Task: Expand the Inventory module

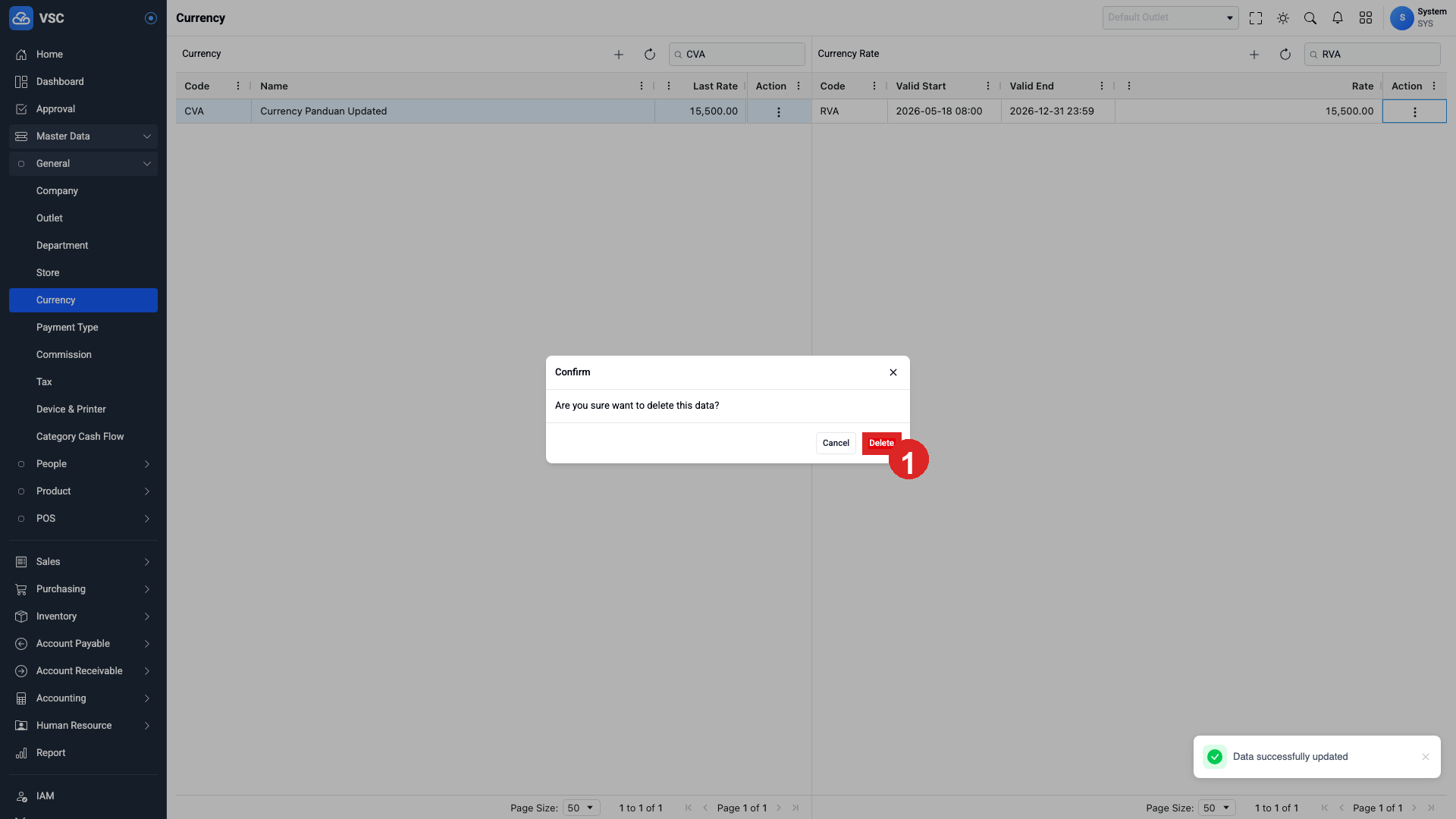Action: click(83, 617)
